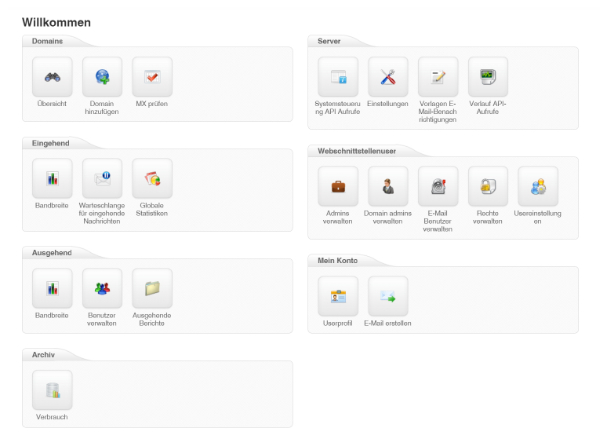Screen dimensions: 600x440
Task: Open MX prüfen tool
Action: click(x=152, y=76)
